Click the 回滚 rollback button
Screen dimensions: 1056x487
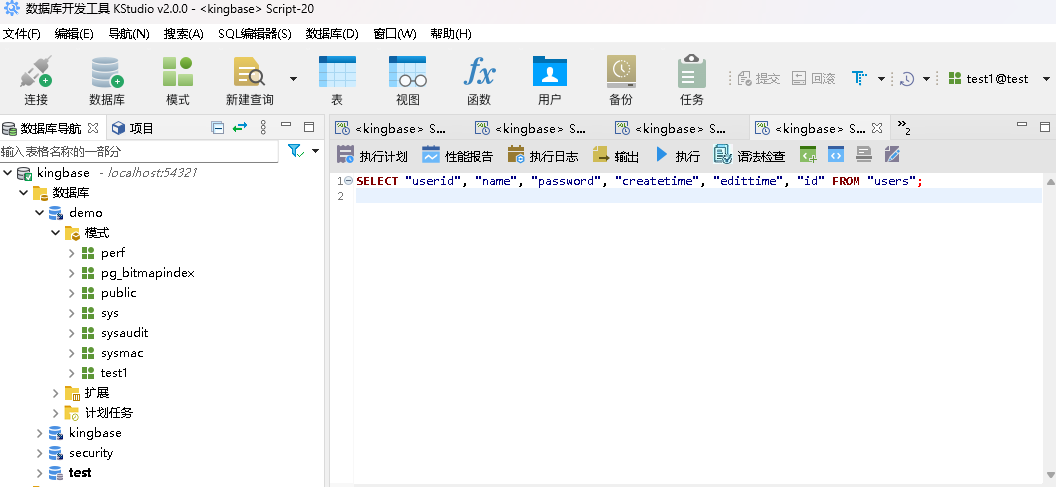[813, 79]
